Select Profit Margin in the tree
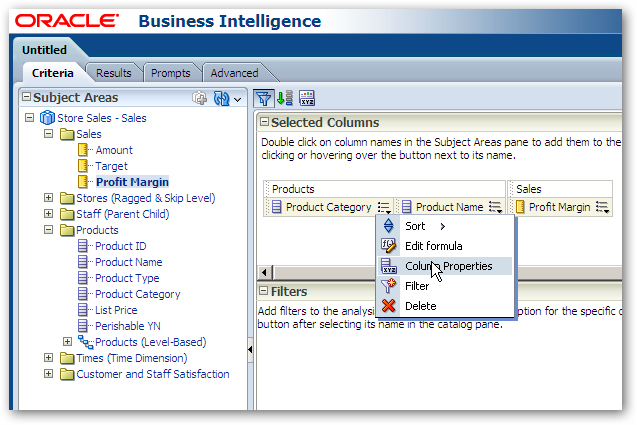This screenshot has width=637, height=425. 132,182
